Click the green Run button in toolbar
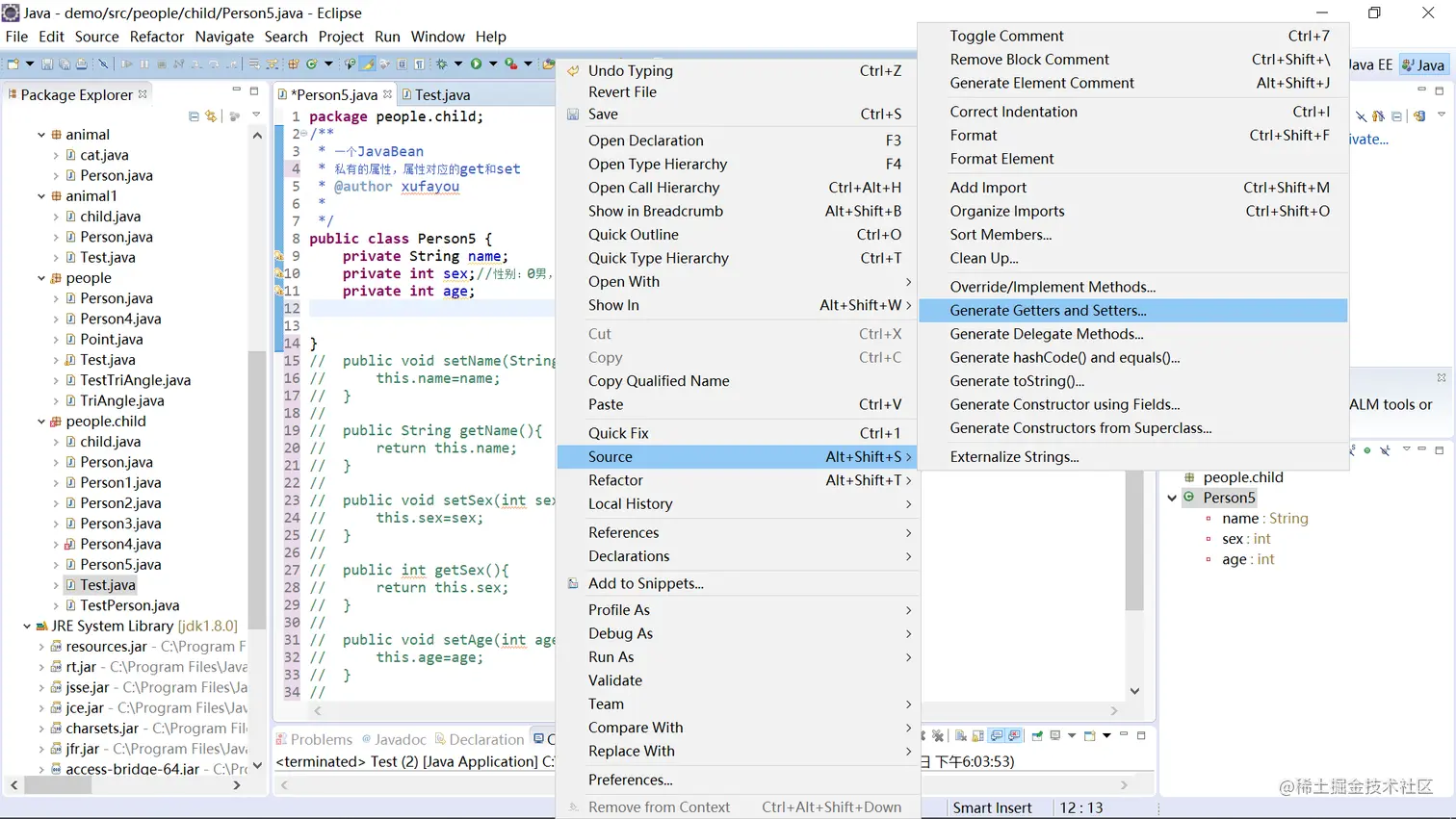The width and height of the screenshot is (1456, 819). (x=476, y=64)
